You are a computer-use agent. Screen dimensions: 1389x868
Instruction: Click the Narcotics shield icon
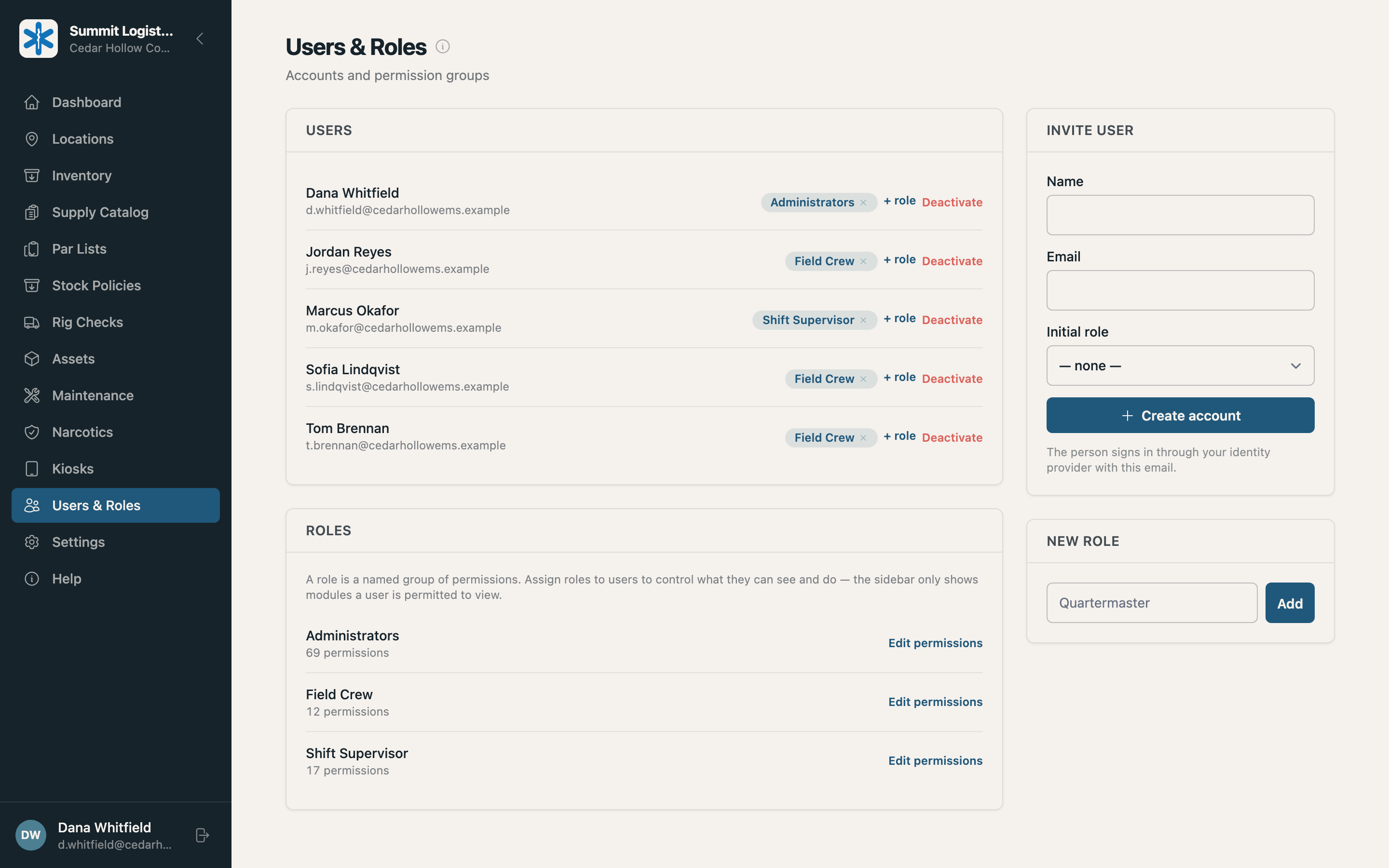31,432
